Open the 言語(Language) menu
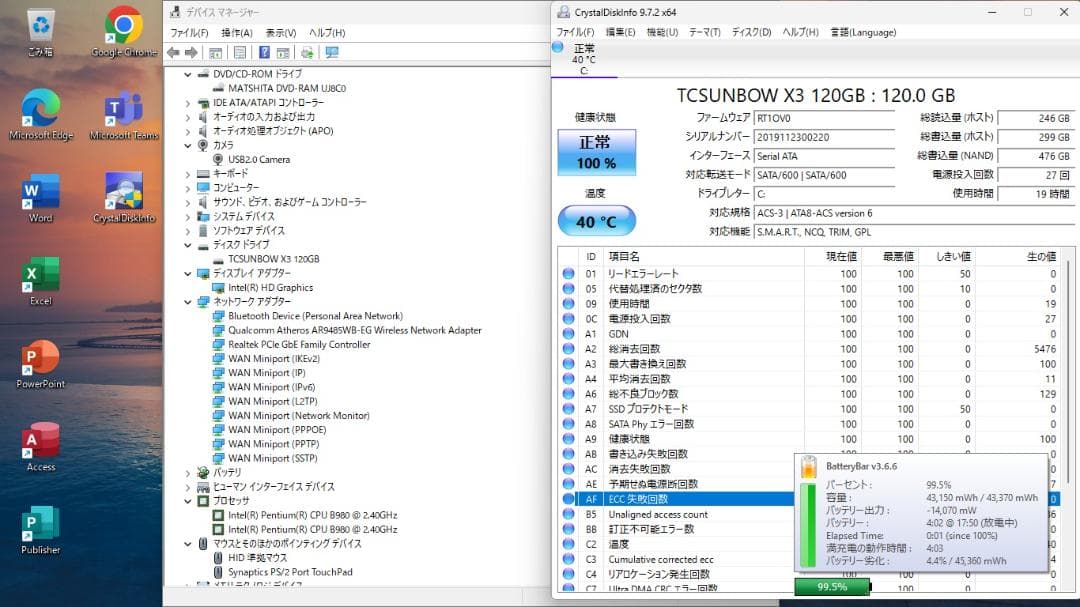The image size is (1080, 607). click(862, 32)
